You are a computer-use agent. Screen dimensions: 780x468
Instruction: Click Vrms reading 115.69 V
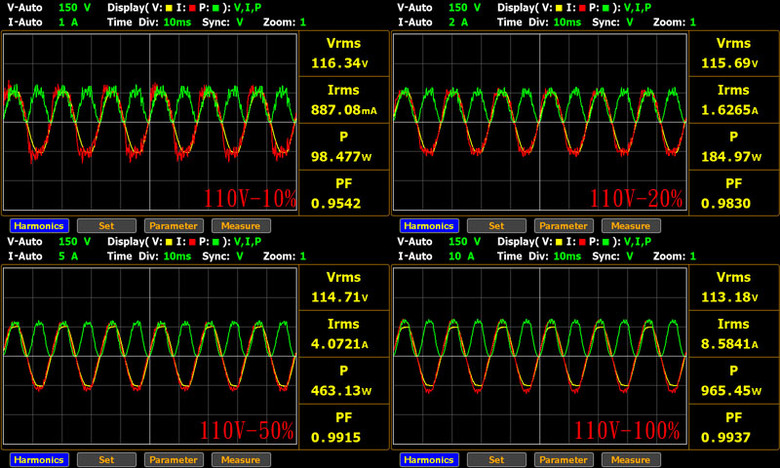click(x=730, y=63)
